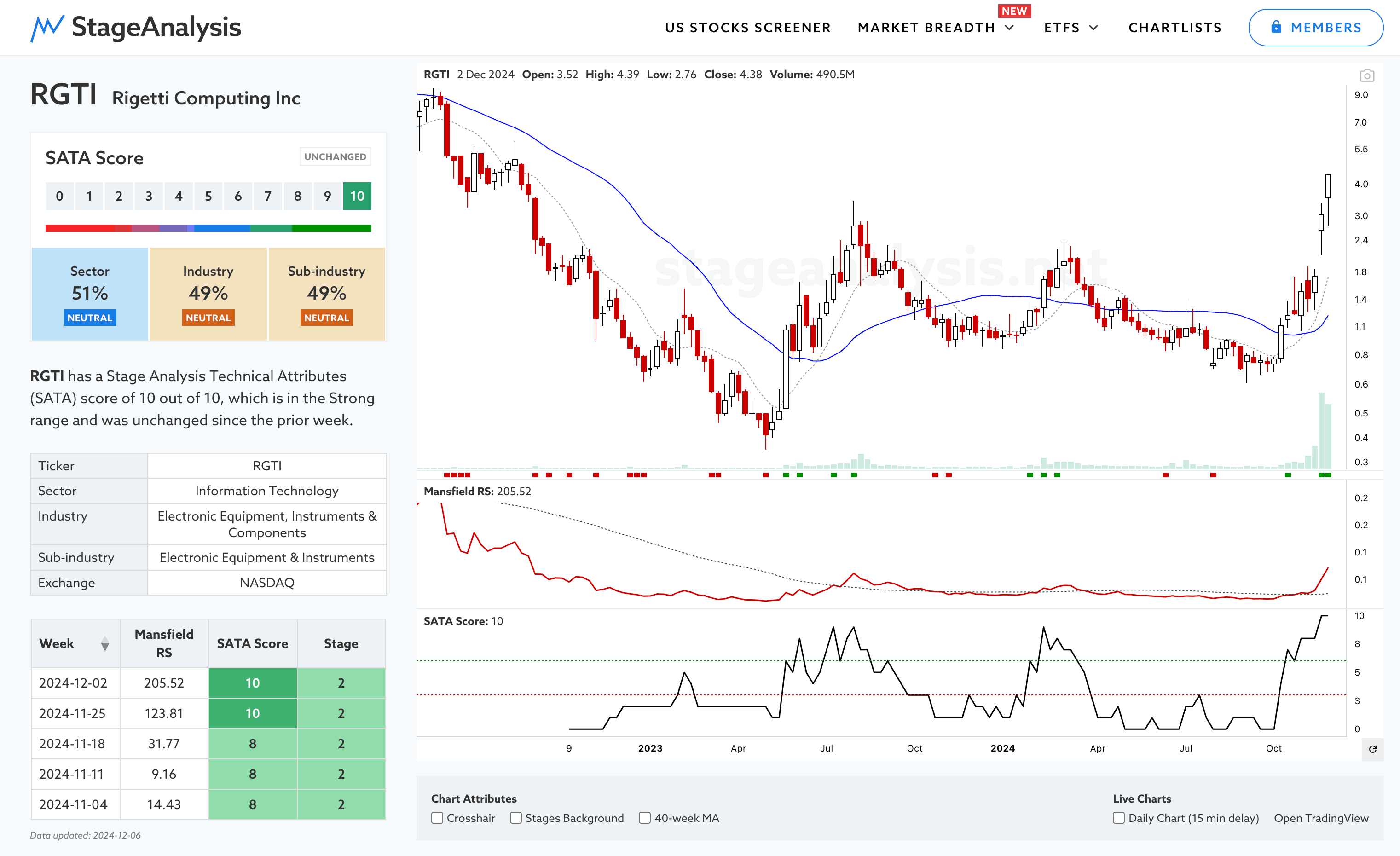The height and width of the screenshot is (856, 1400).
Task: Click the lock icon on Members button
Action: [1276, 27]
